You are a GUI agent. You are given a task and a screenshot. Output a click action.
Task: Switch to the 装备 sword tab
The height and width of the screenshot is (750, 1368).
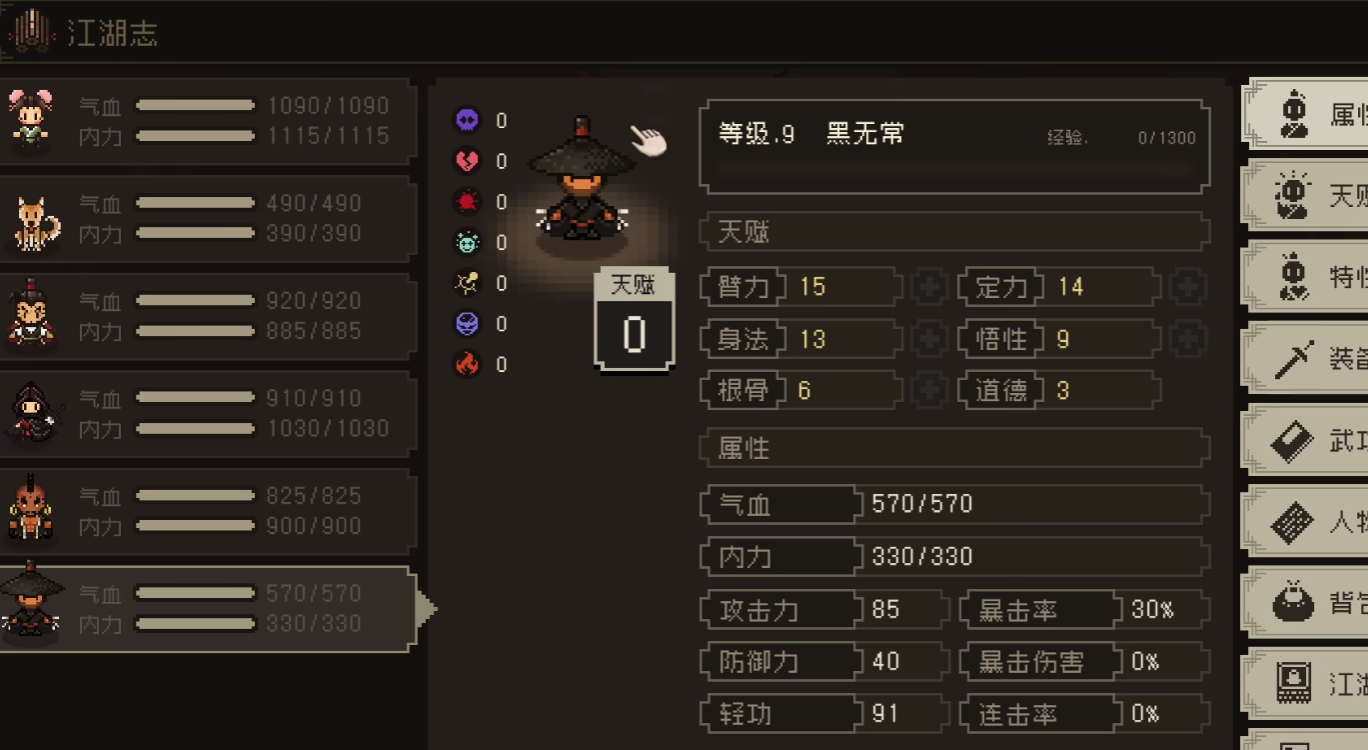pos(1305,358)
